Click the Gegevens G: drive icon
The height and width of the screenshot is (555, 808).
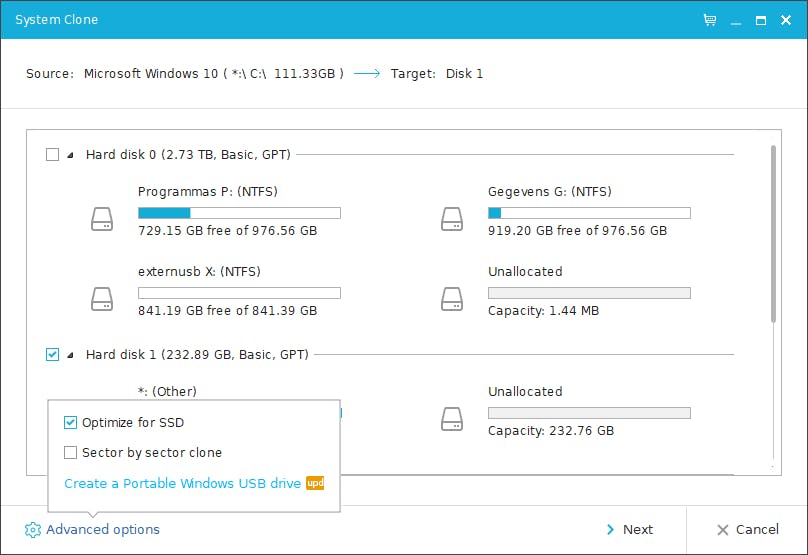[x=452, y=218]
